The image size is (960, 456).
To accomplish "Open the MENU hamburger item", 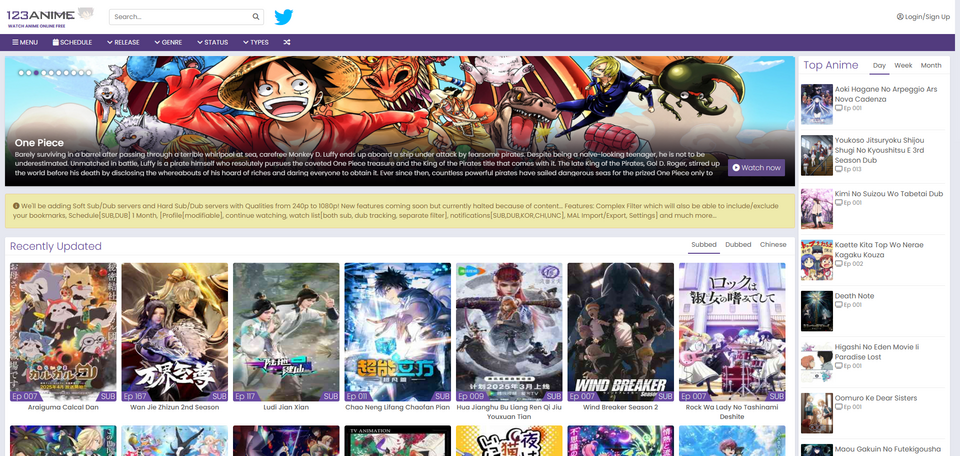I will [25, 42].
